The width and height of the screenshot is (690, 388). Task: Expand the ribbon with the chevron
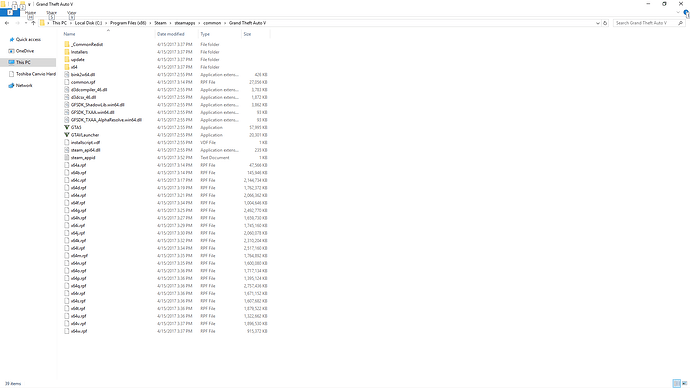(x=678, y=12)
